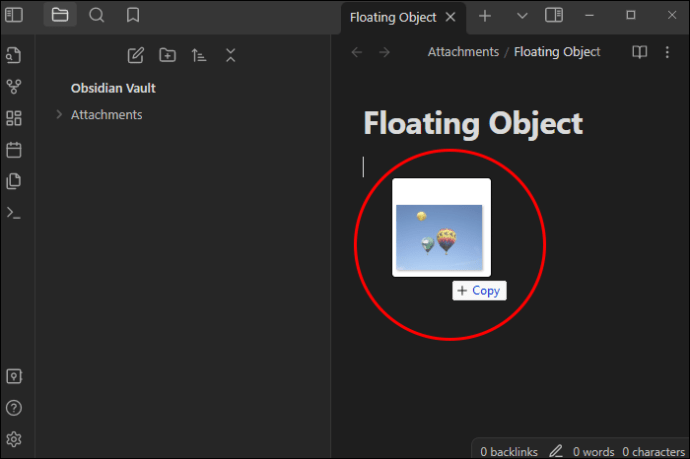Screen dimensions: 690x459
Task: Select the Floating Object tab
Action: pyautogui.click(x=393, y=17)
